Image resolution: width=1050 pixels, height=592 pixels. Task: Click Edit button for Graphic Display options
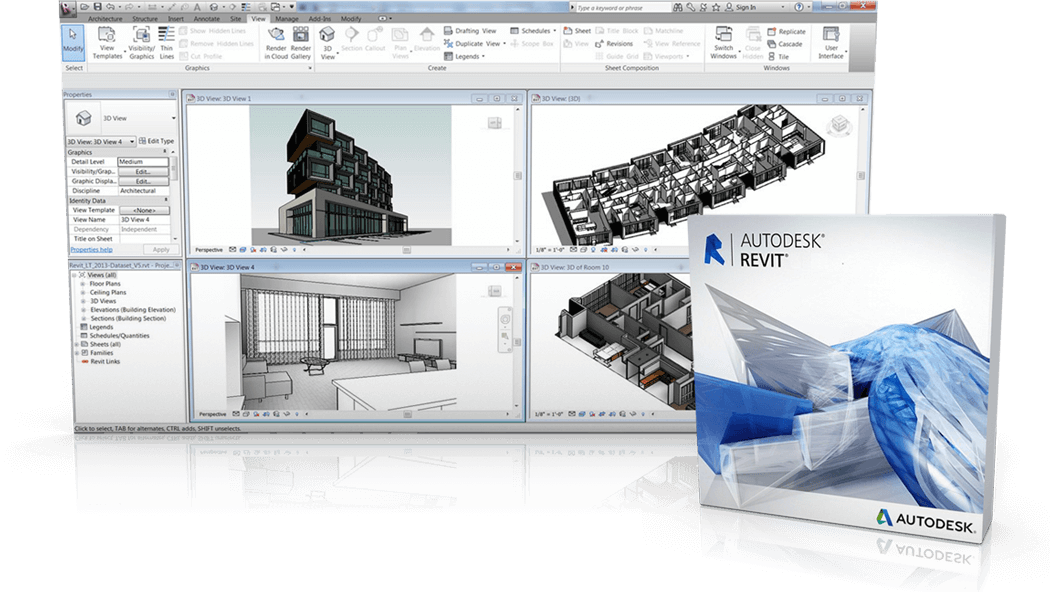click(x=143, y=181)
